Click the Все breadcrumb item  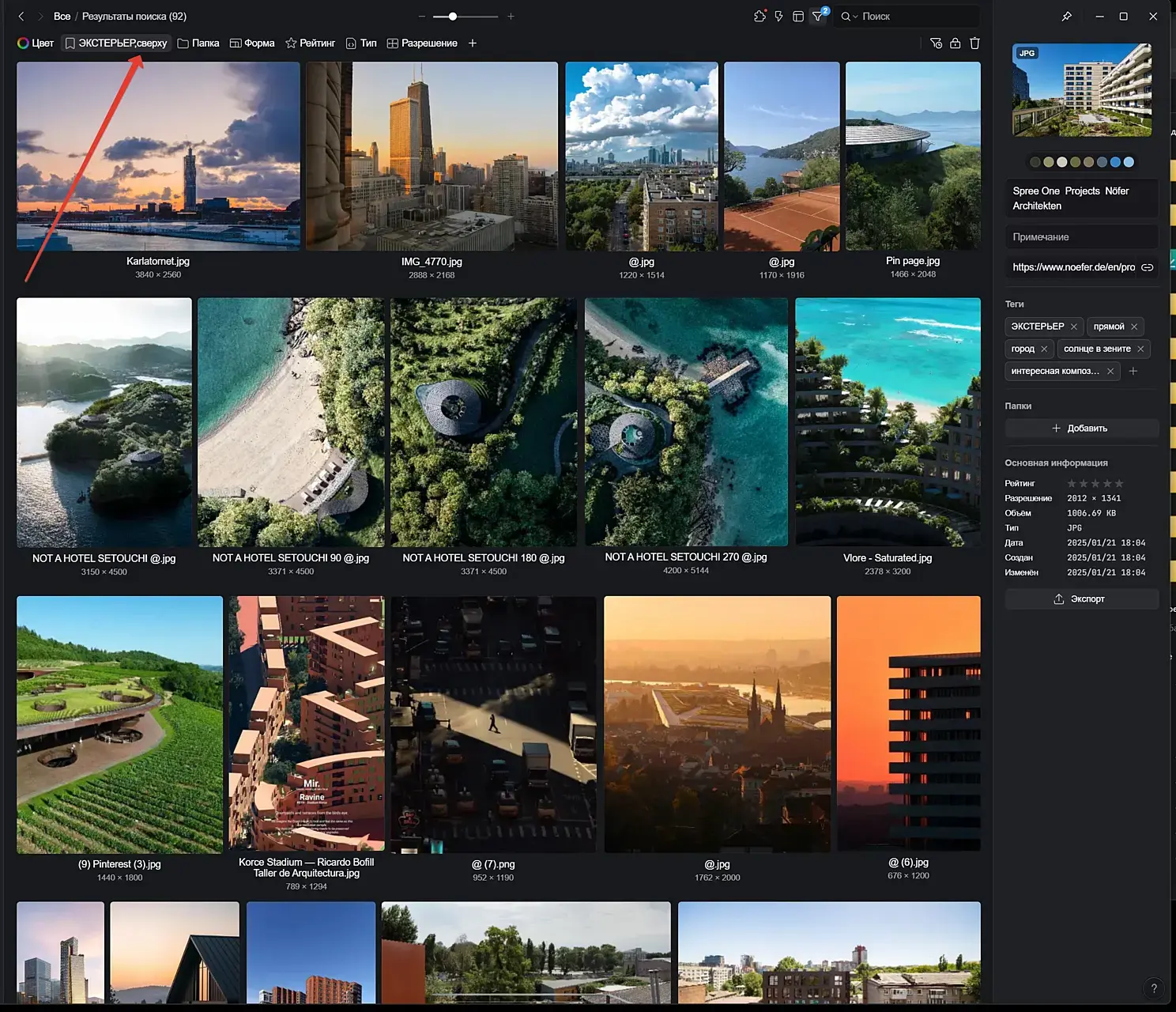(62, 16)
